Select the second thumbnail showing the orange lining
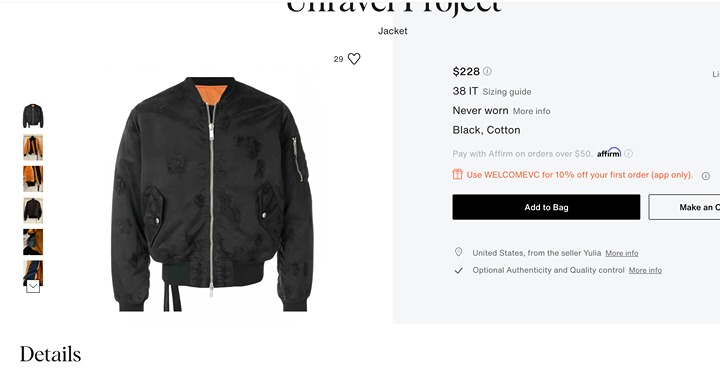This screenshot has width=720, height=371. point(33,147)
